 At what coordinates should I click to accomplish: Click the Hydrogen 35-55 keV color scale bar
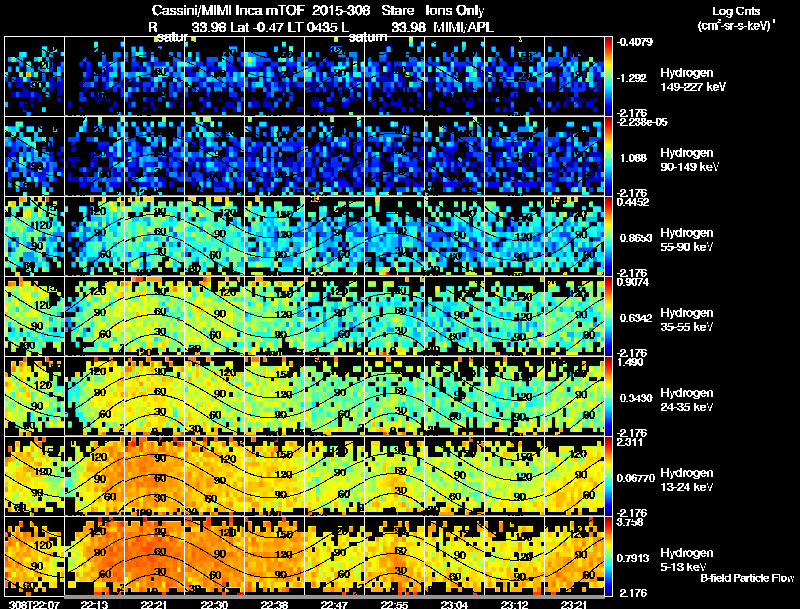(x=608, y=317)
